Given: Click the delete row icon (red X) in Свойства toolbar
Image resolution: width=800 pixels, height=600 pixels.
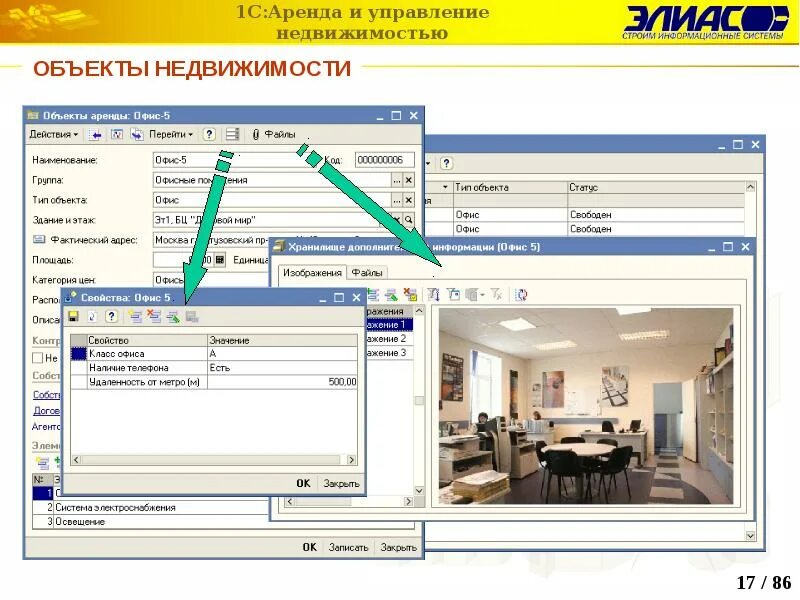Looking at the screenshot, I should click(x=154, y=316).
